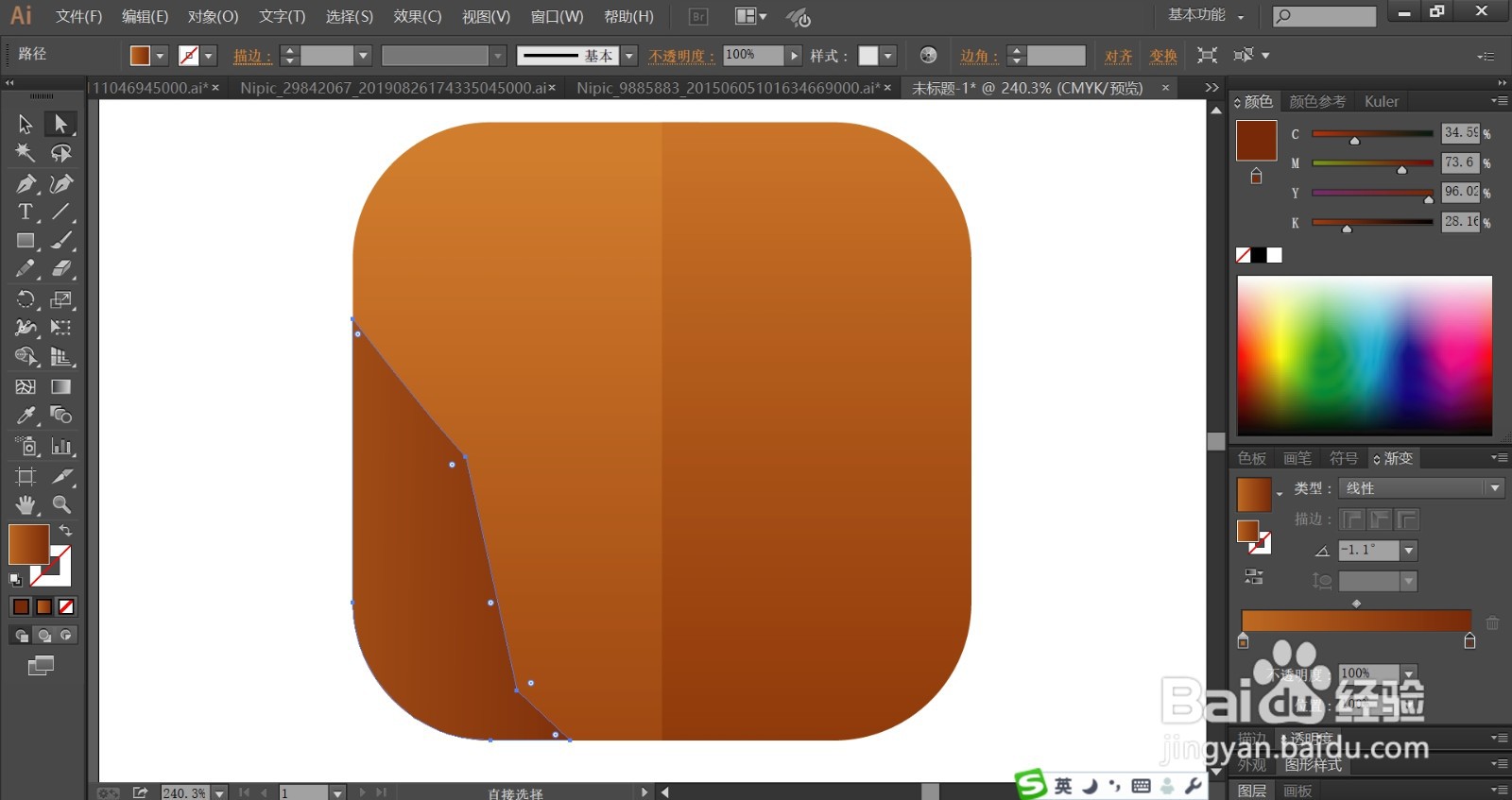Image resolution: width=1512 pixels, height=800 pixels.
Task: Click the 描边 stroke link in control bar
Action: [251, 56]
